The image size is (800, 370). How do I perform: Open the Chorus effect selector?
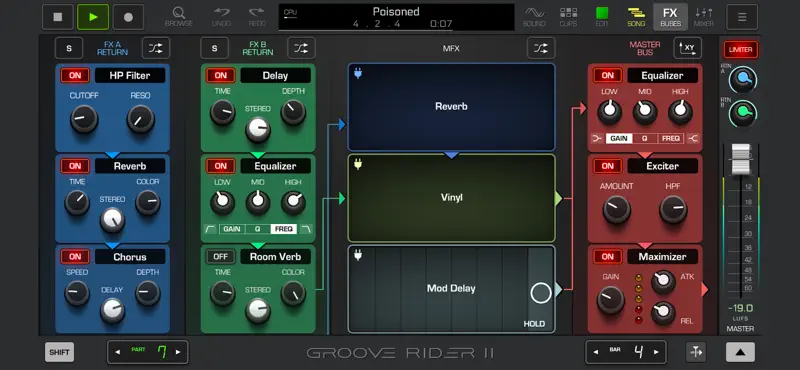tap(130, 257)
